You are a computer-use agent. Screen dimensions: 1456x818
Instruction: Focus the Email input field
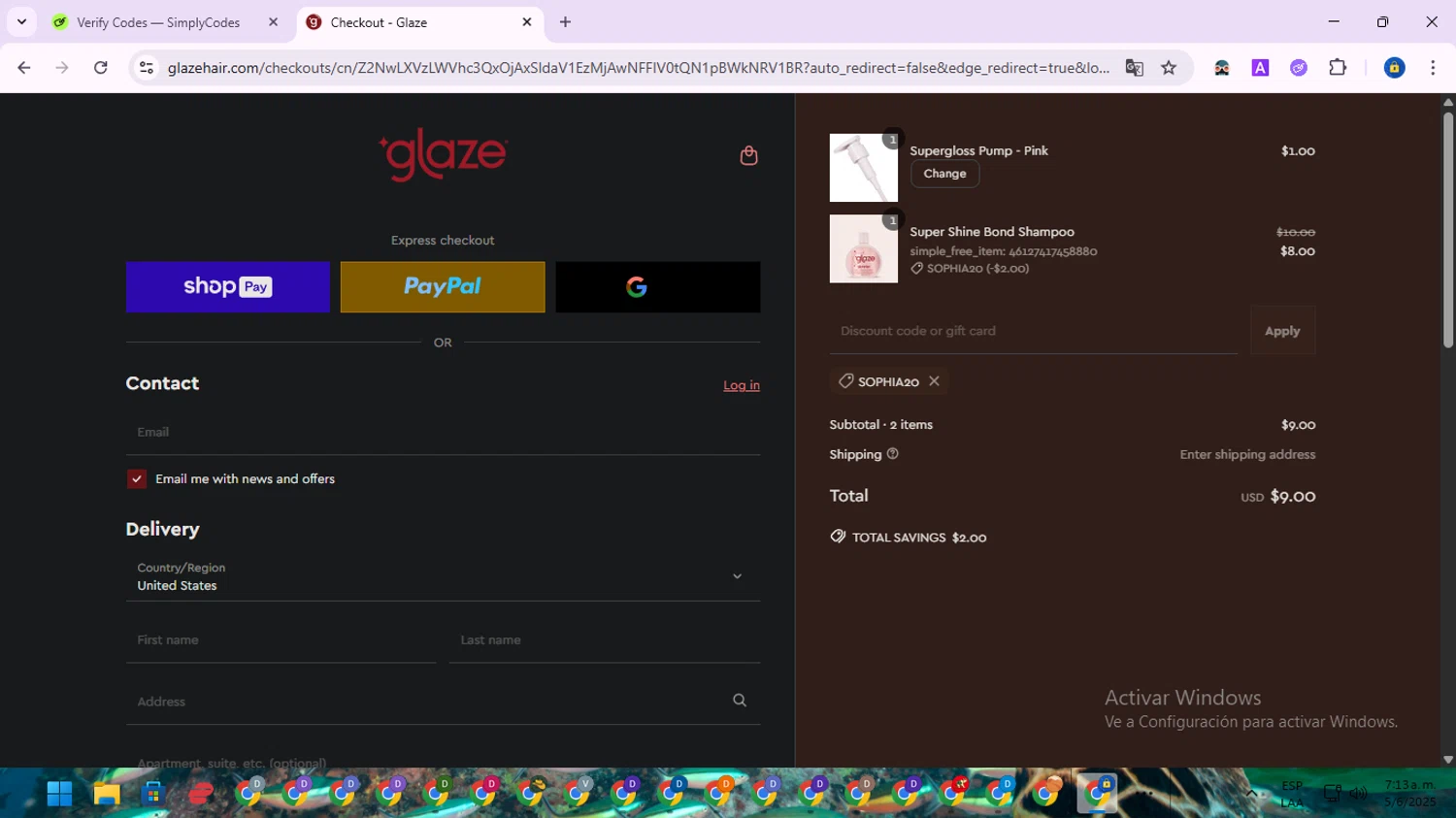(x=443, y=432)
